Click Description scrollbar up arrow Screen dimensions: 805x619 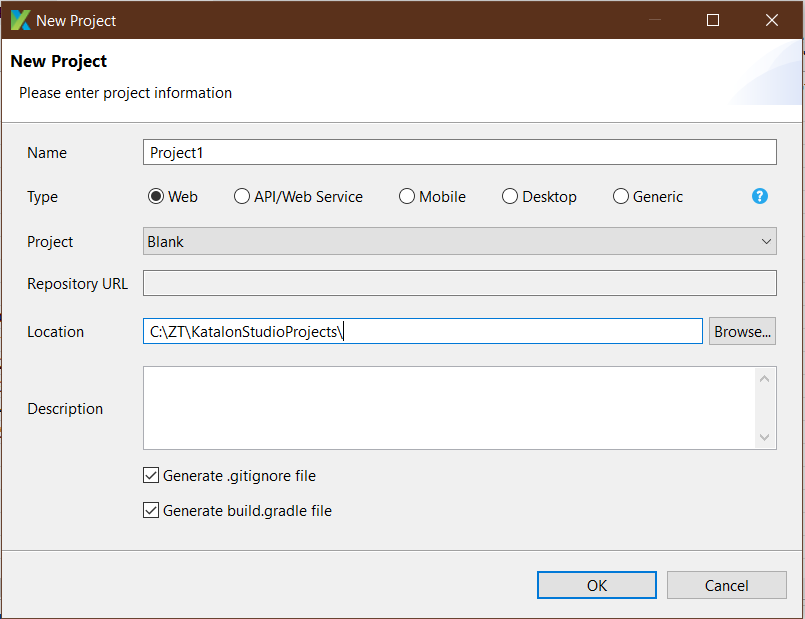pos(764,379)
